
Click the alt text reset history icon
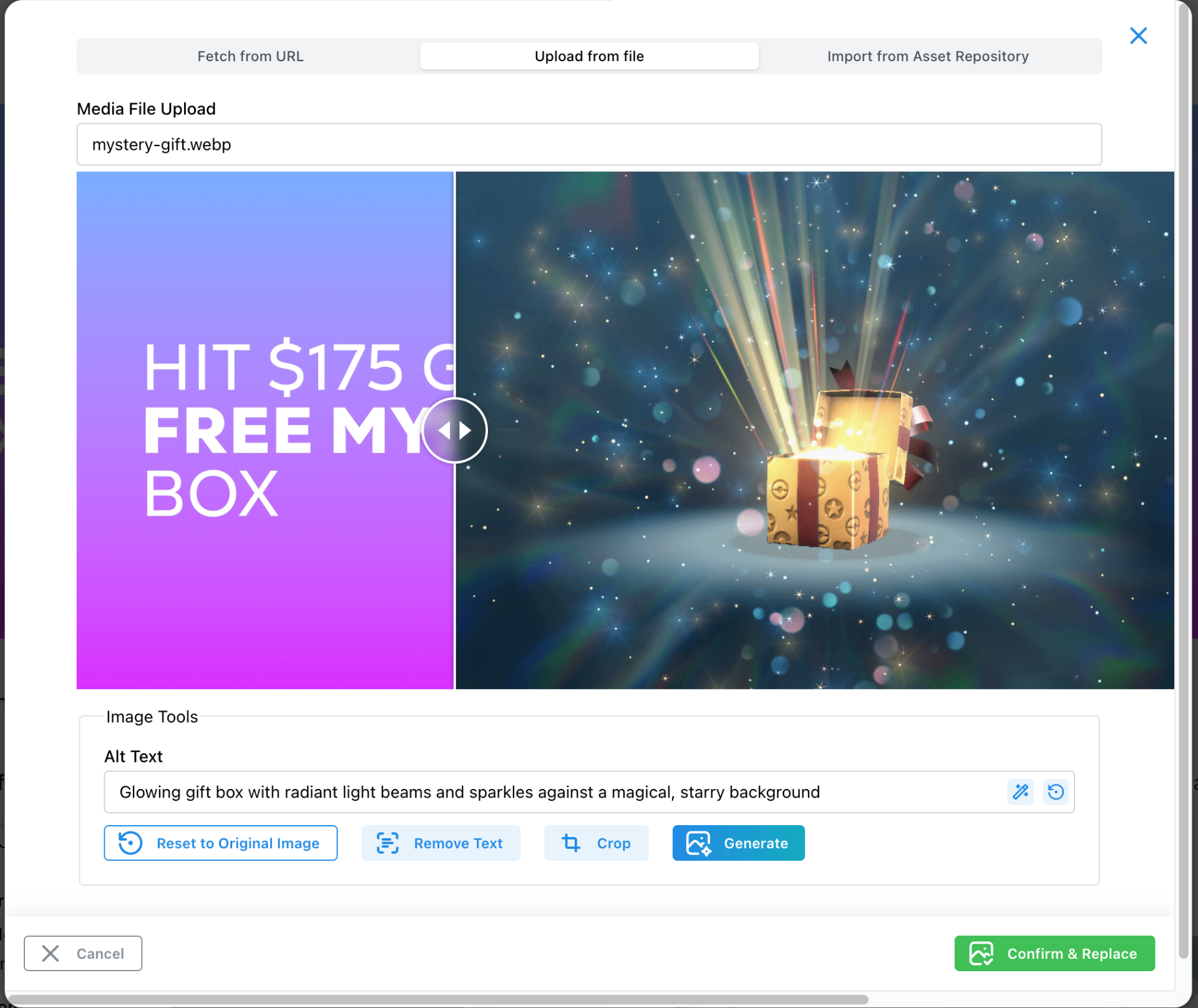[1055, 791]
